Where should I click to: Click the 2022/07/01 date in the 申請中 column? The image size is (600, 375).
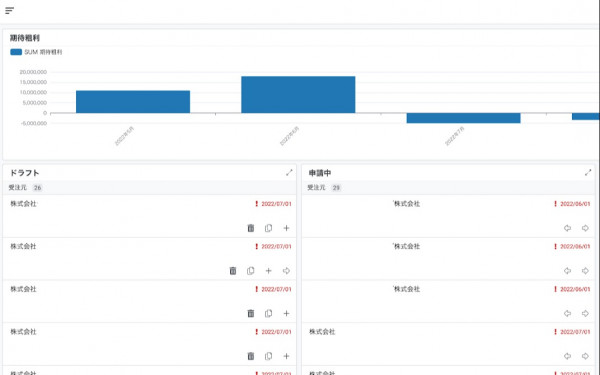click(x=575, y=332)
